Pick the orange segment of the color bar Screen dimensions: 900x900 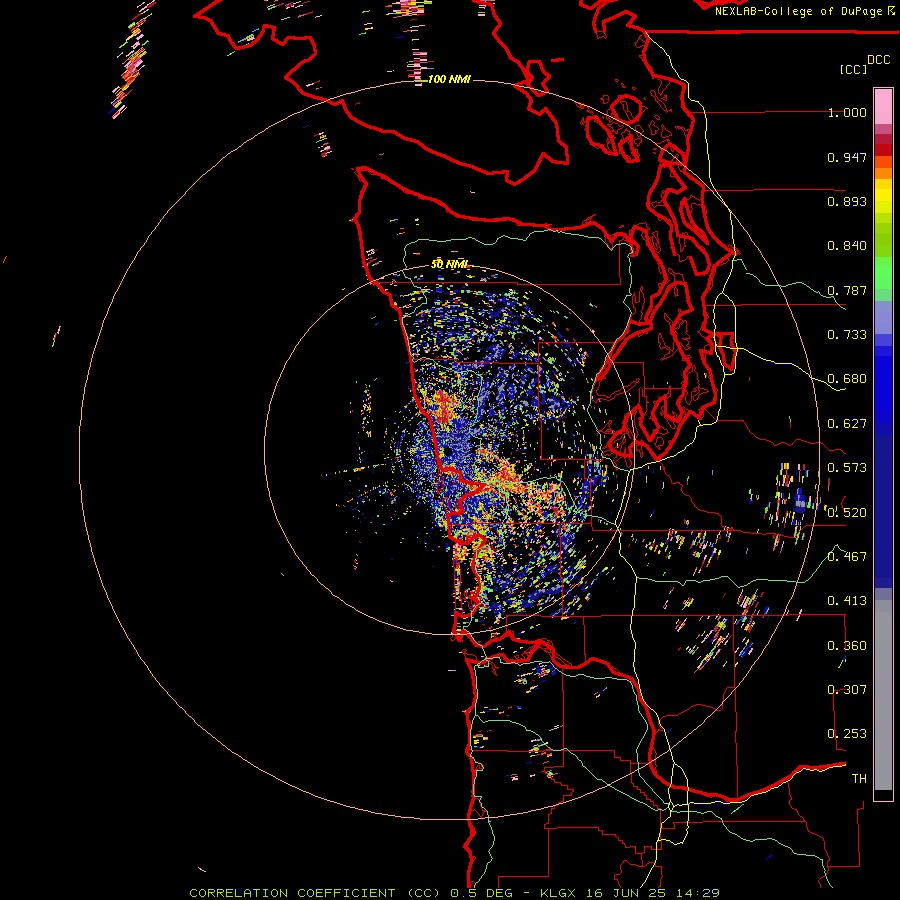[883, 168]
